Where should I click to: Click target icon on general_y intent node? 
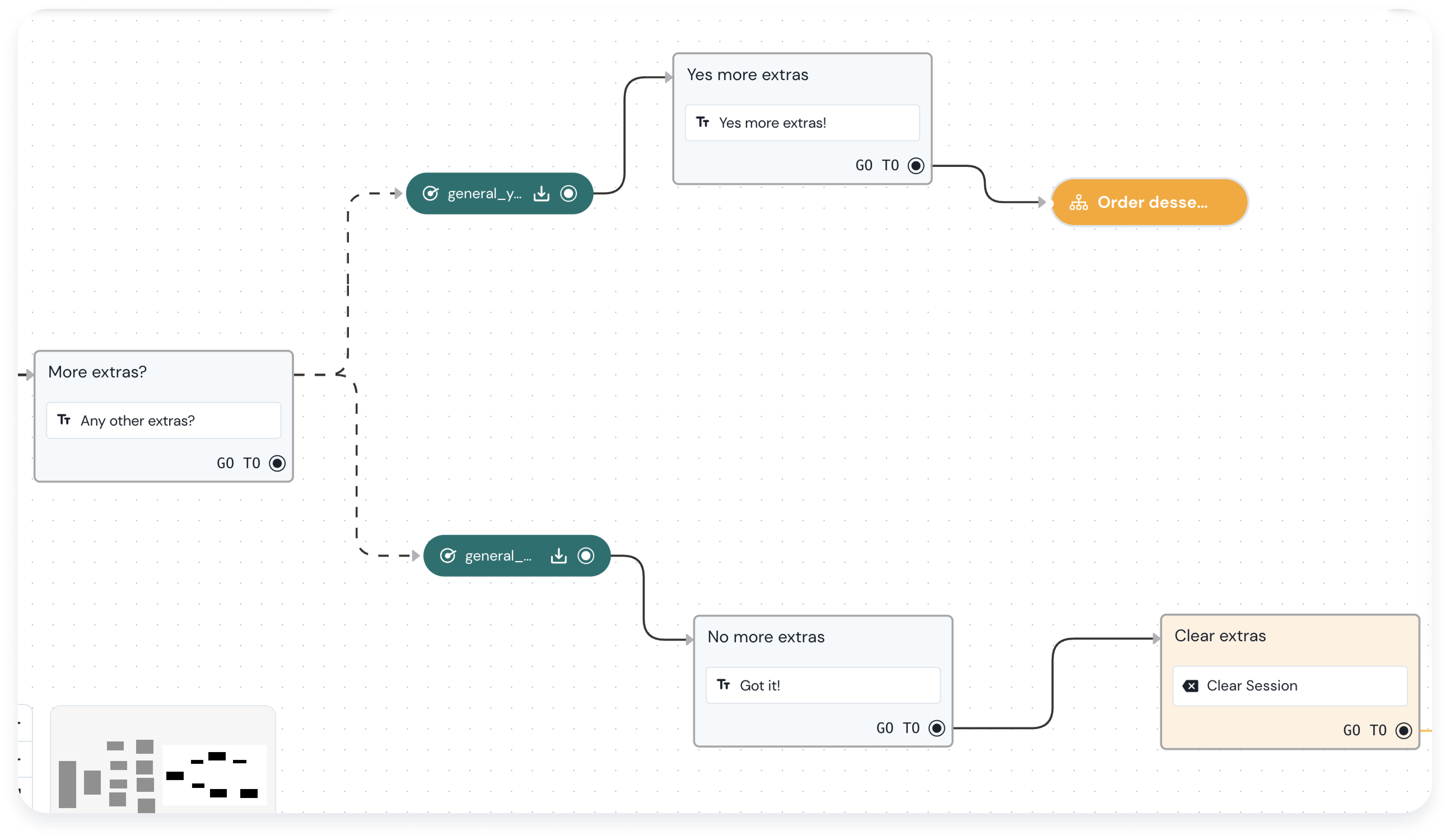click(430, 194)
